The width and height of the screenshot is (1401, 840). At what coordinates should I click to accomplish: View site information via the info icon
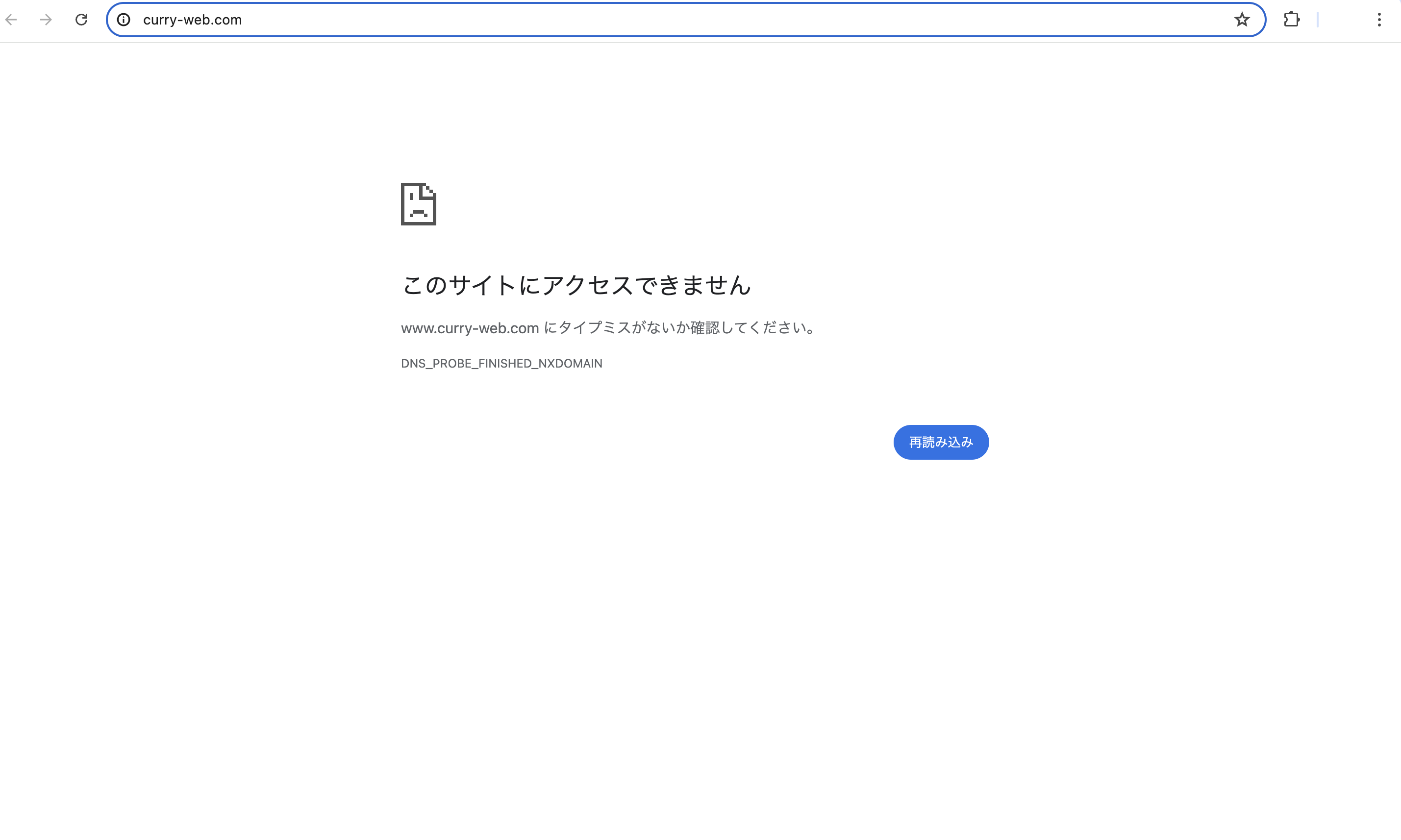(x=124, y=20)
